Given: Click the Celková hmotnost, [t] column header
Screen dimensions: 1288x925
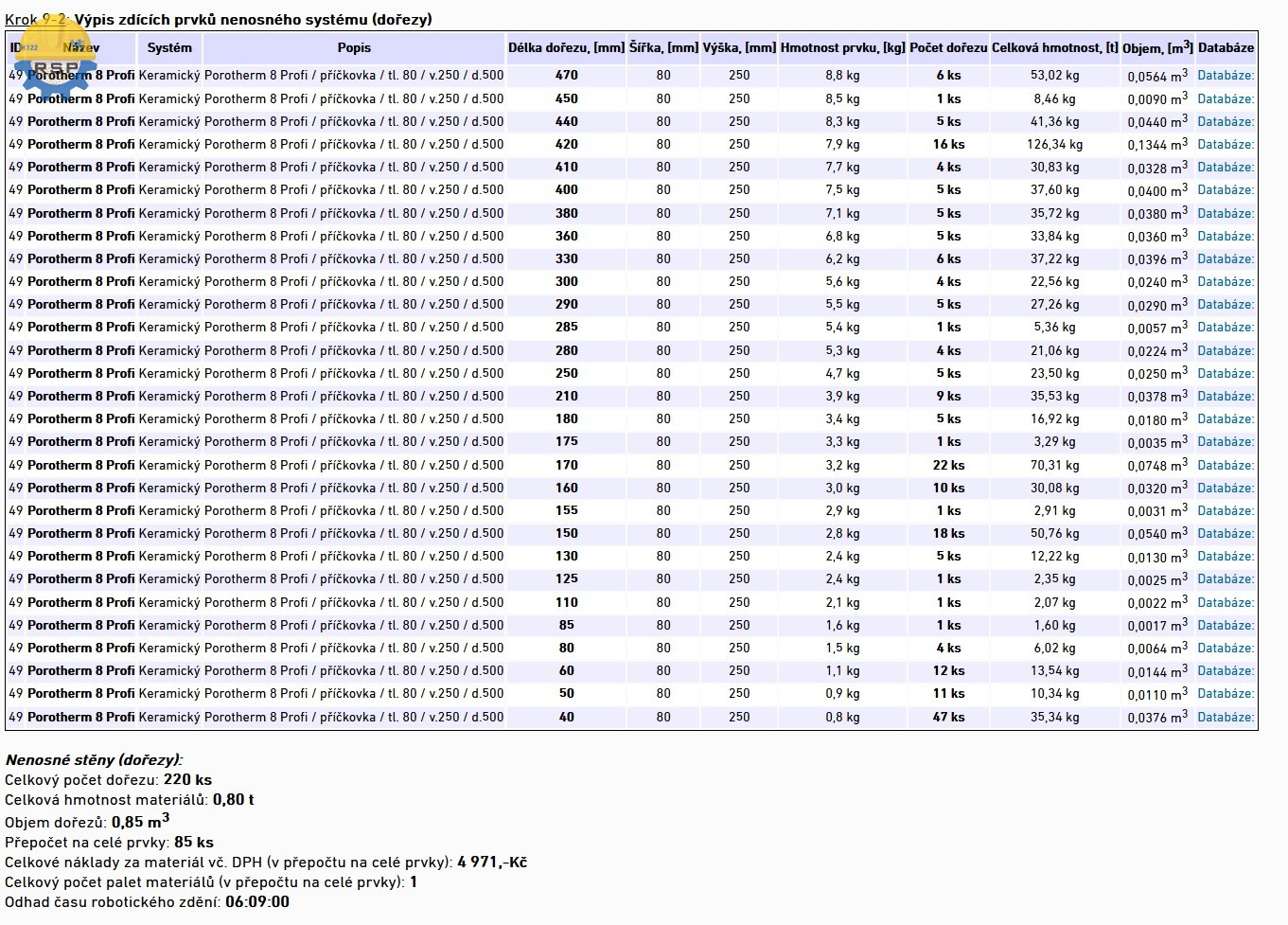Looking at the screenshot, I should 1054,47.
